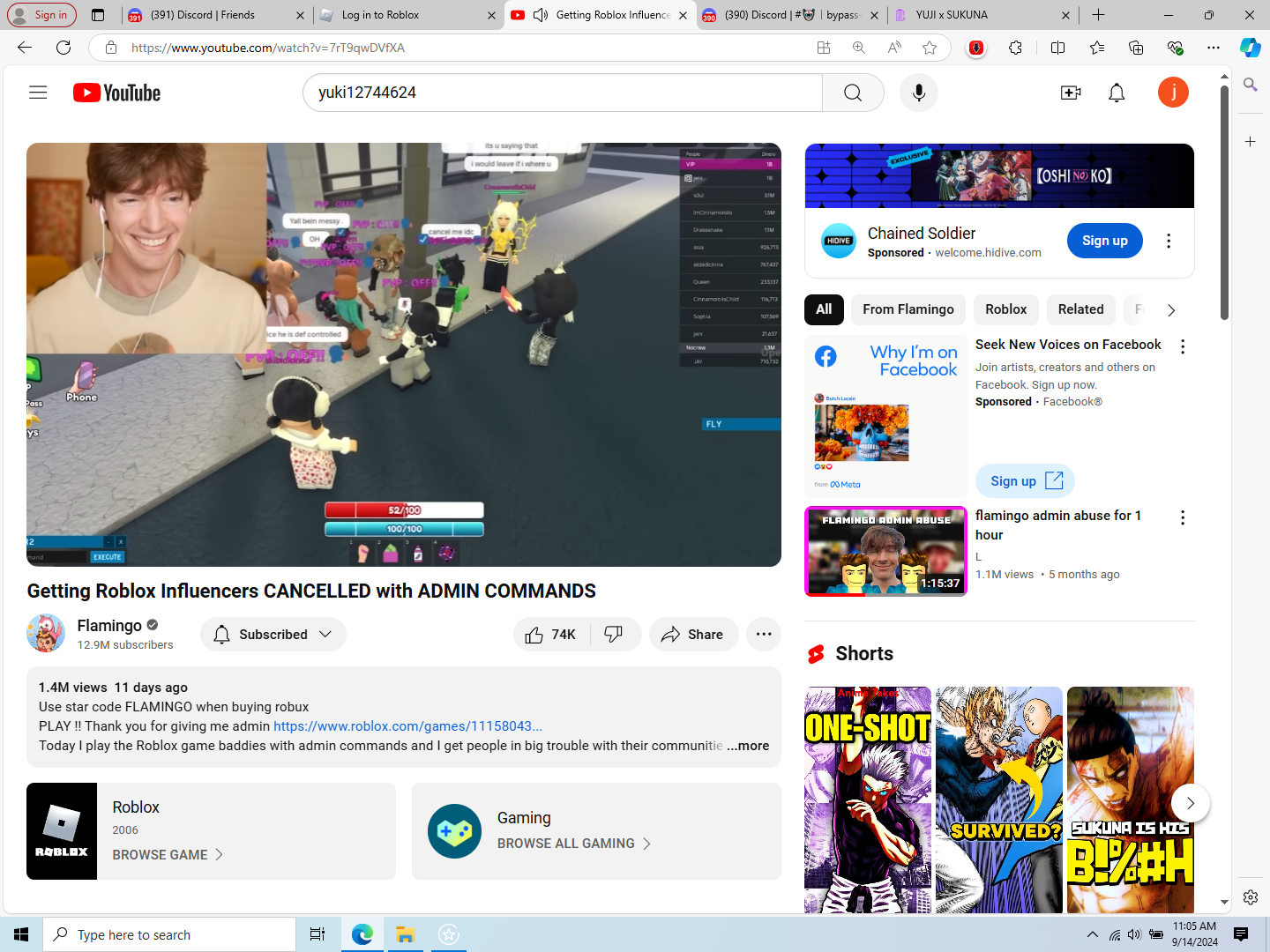Open Edge settings and more menu

point(1214,48)
